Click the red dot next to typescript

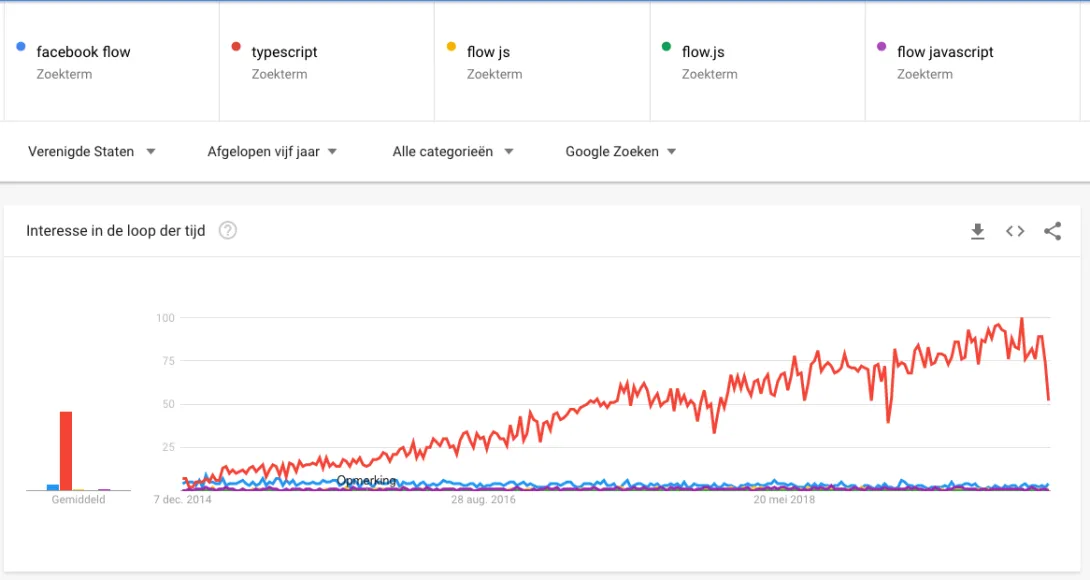(236, 47)
